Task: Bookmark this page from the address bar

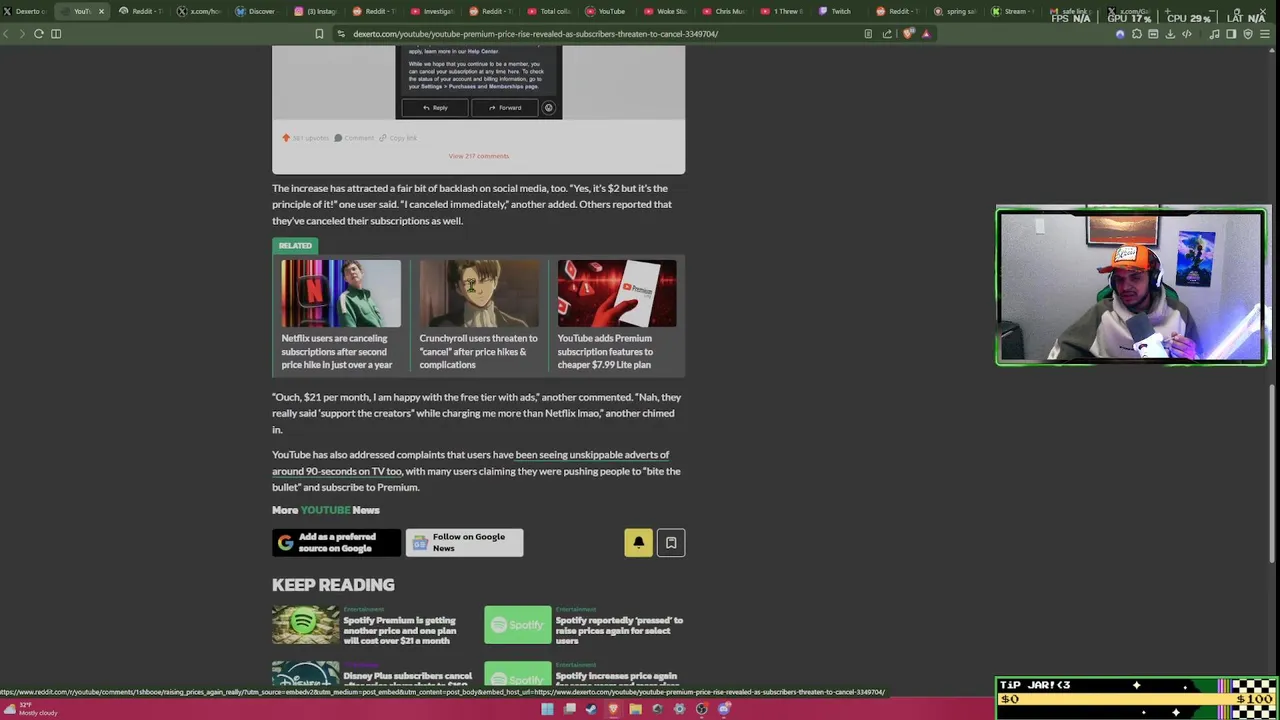Action: coord(319,34)
